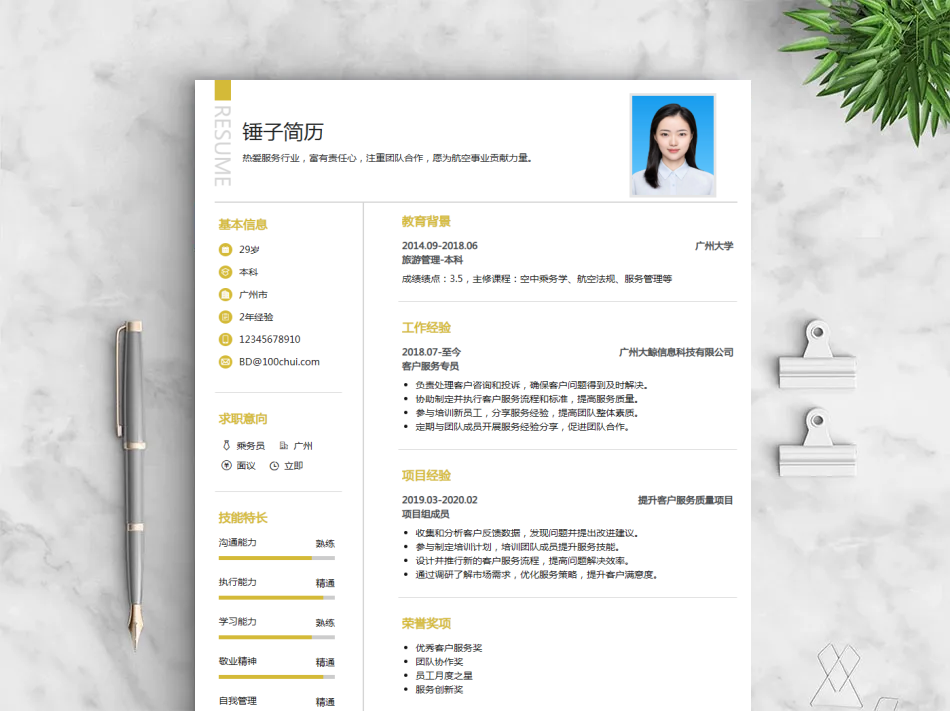Click the project name 提升客户服务质量项目
Viewport: 950px width, 711px height.
(685, 500)
